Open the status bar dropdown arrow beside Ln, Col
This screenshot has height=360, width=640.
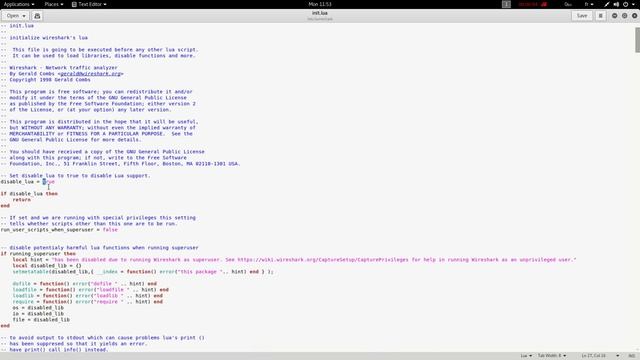click(x=618, y=356)
